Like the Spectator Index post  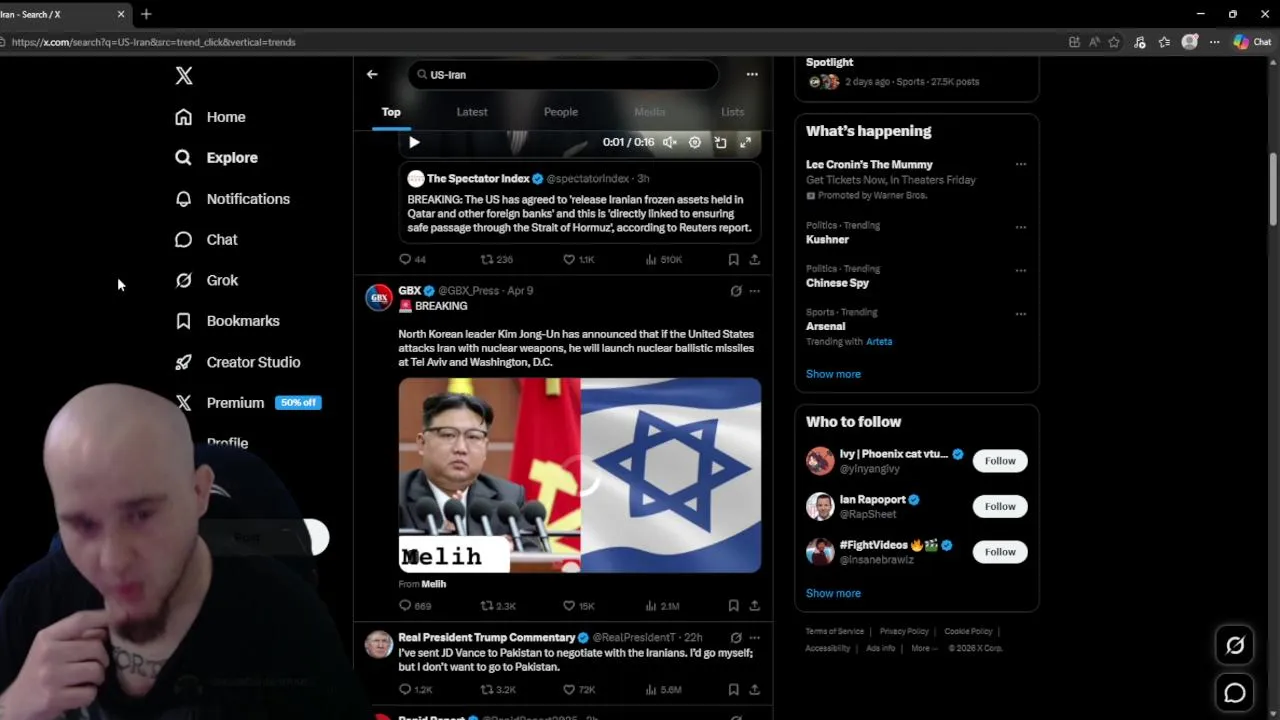tap(578, 259)
